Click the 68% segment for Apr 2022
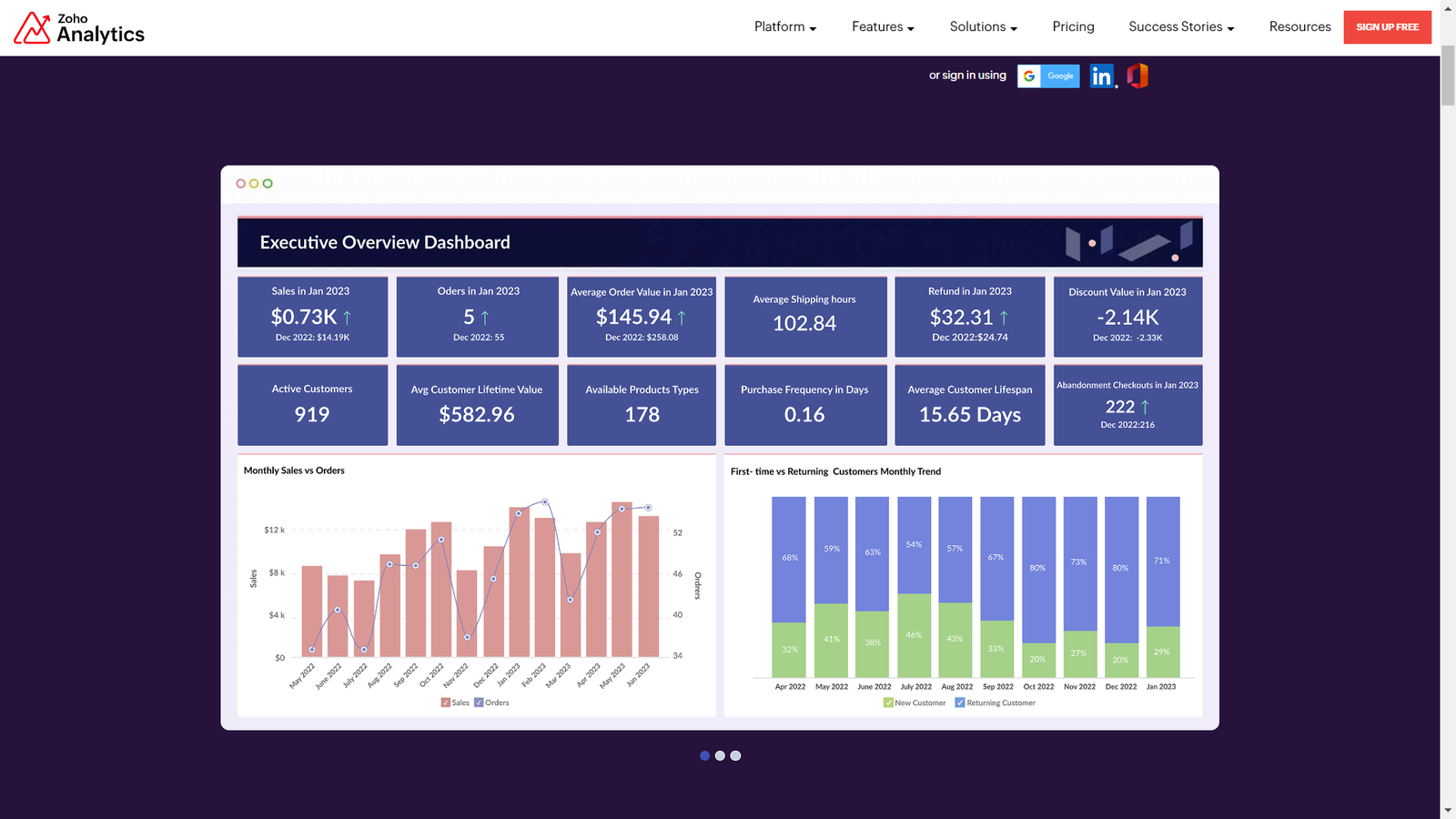Screen dimensions: 1456x819 point(789,559)
